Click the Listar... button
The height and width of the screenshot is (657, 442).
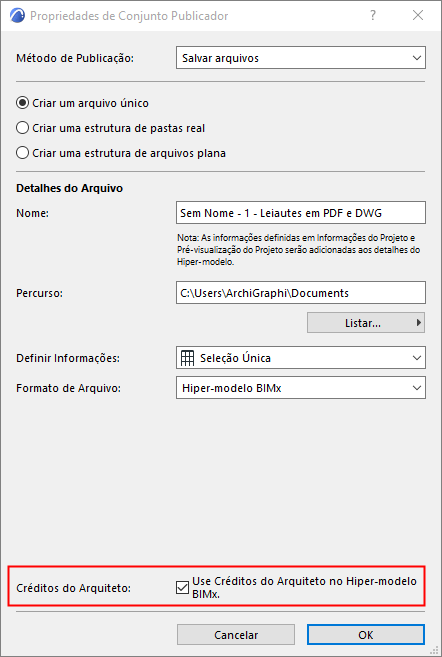(366, 323)
